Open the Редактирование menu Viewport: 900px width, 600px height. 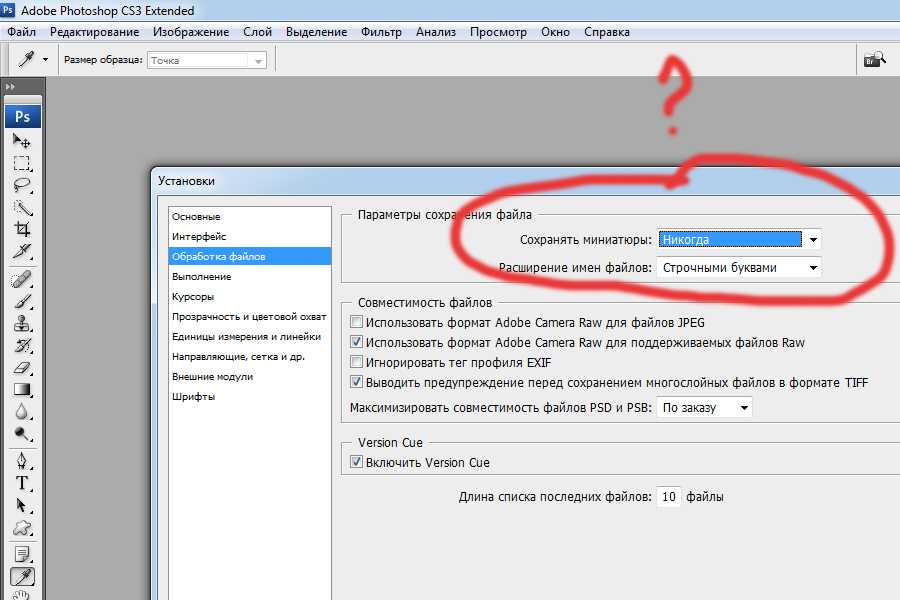tap(95, 32)
